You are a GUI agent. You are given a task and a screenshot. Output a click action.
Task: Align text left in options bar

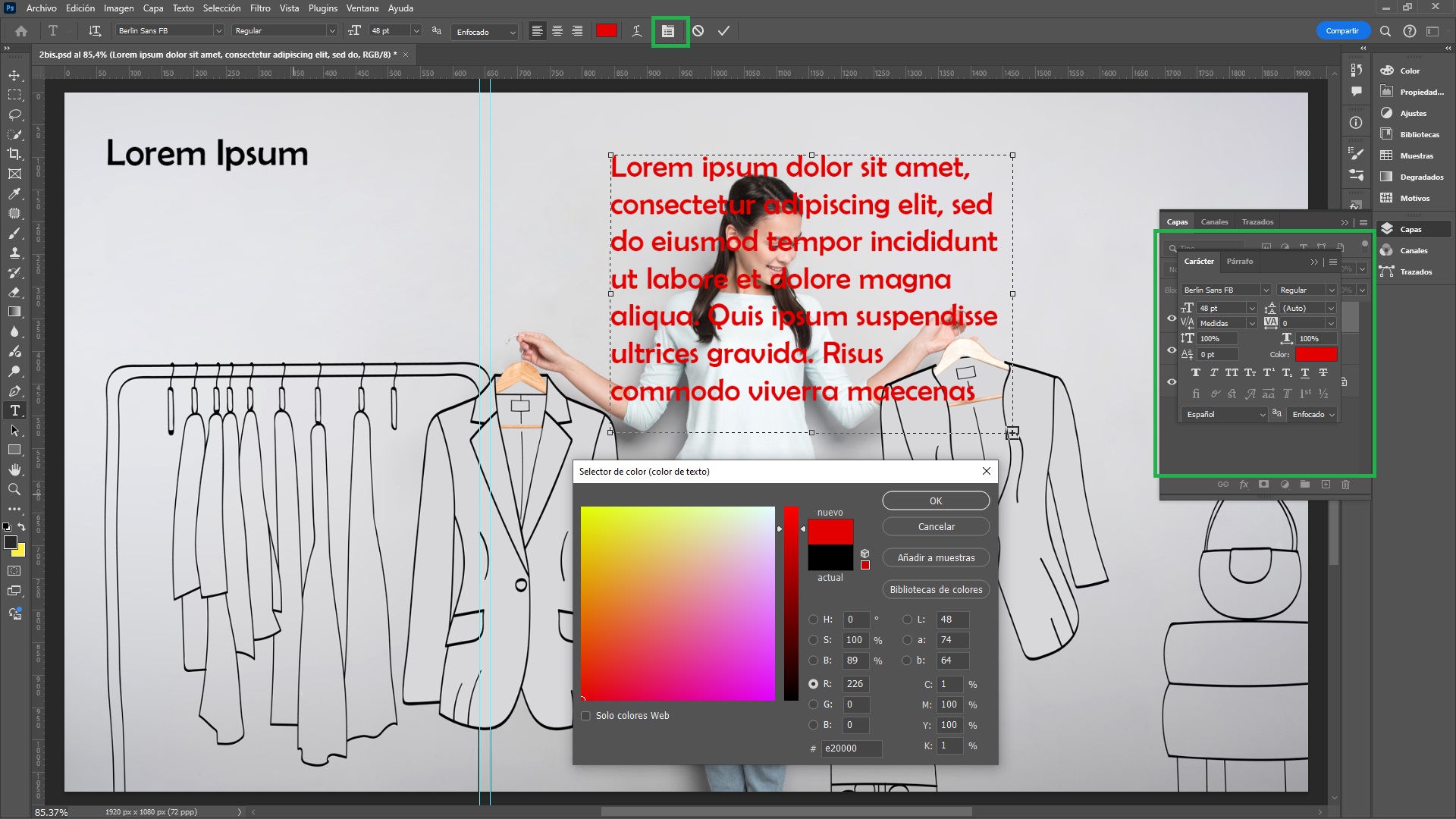click(x=537, y=31)
